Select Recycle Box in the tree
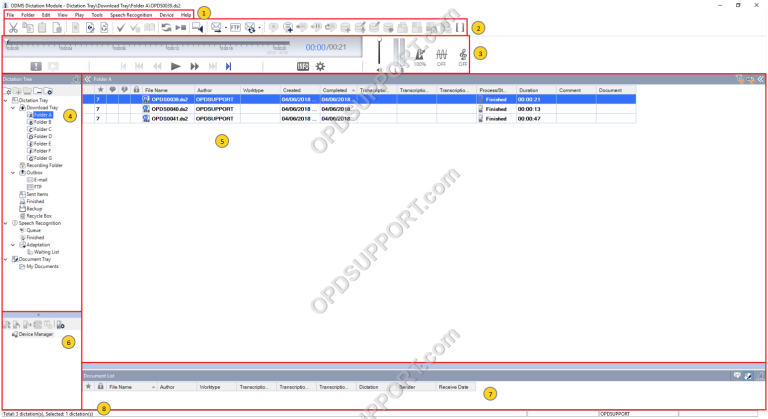This screenshot has height=419, width=768. pos(39,216)
